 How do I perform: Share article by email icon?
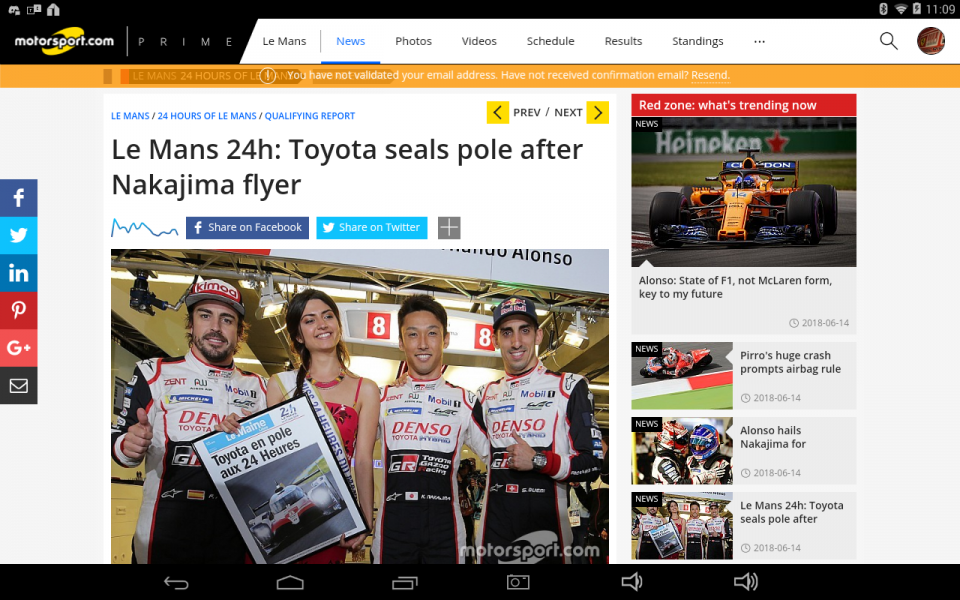click(x=18, y=385)
